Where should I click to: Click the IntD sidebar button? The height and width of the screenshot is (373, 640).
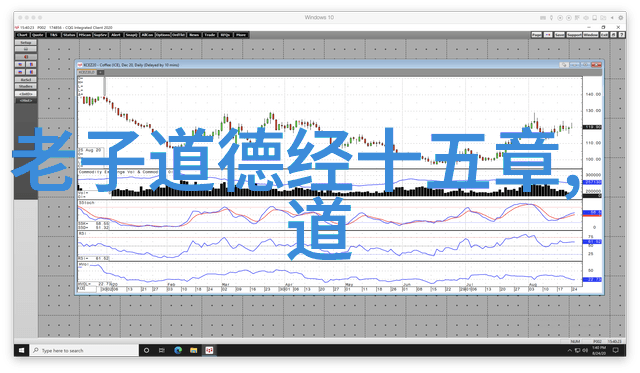(x=26, y=94)
